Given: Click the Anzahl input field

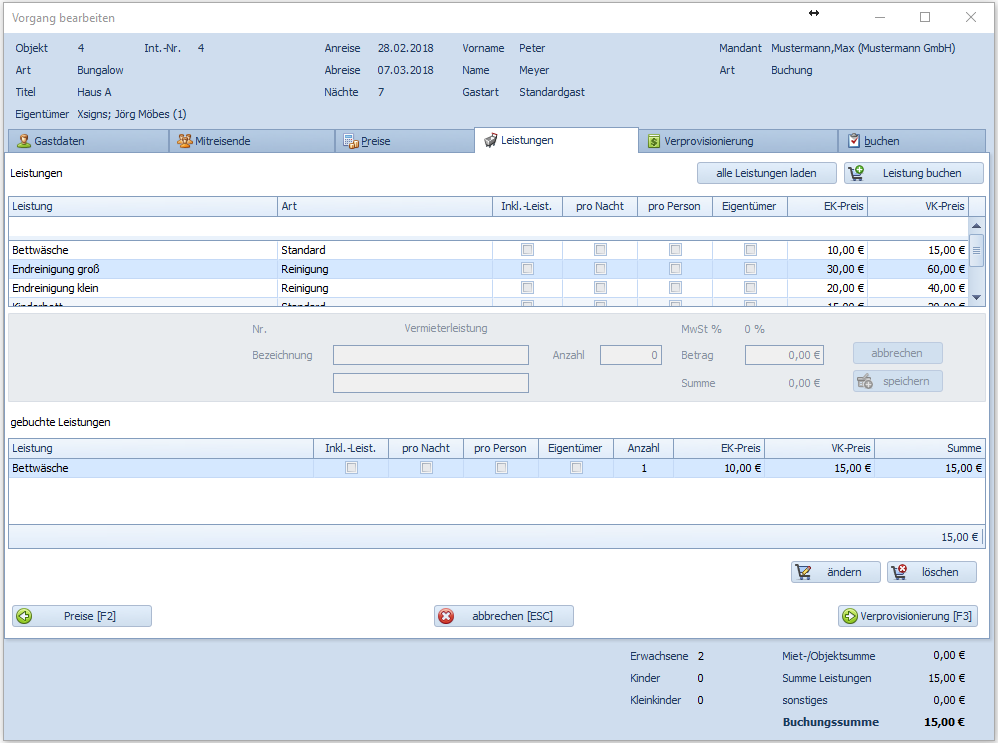Looking at the screenshot, I should click(x=631, y=355).
